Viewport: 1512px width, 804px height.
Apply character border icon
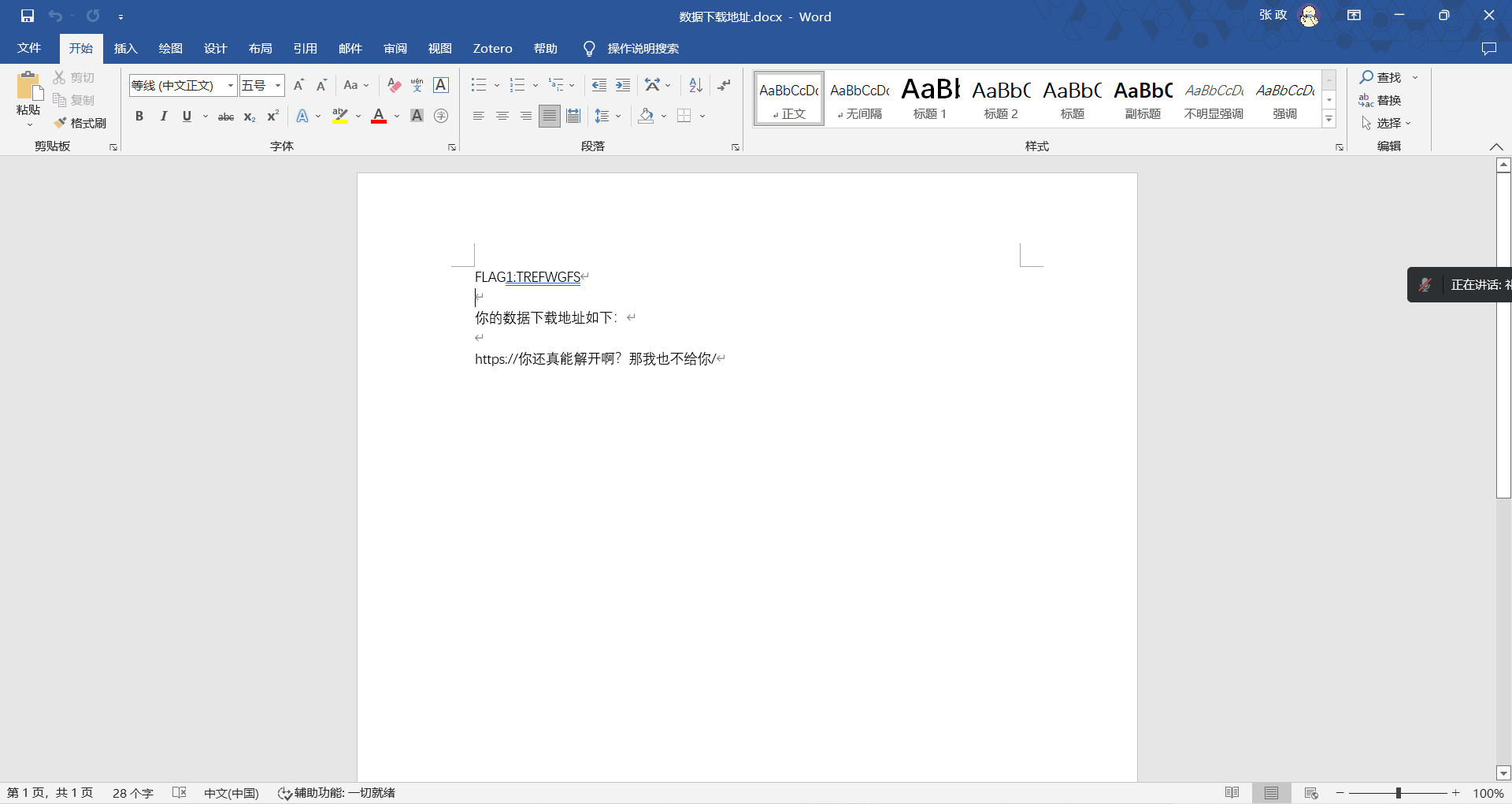(441, 85)
